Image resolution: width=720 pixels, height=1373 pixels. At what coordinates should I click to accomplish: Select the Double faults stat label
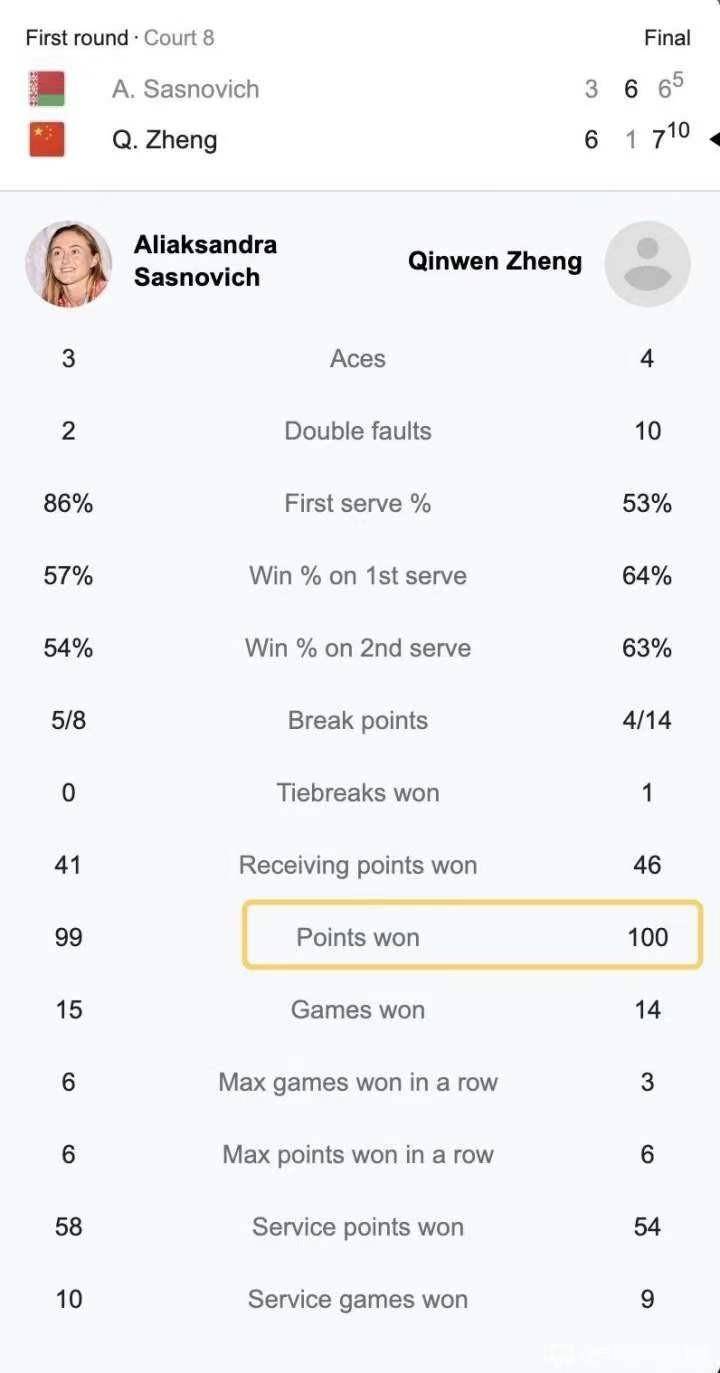358,431
